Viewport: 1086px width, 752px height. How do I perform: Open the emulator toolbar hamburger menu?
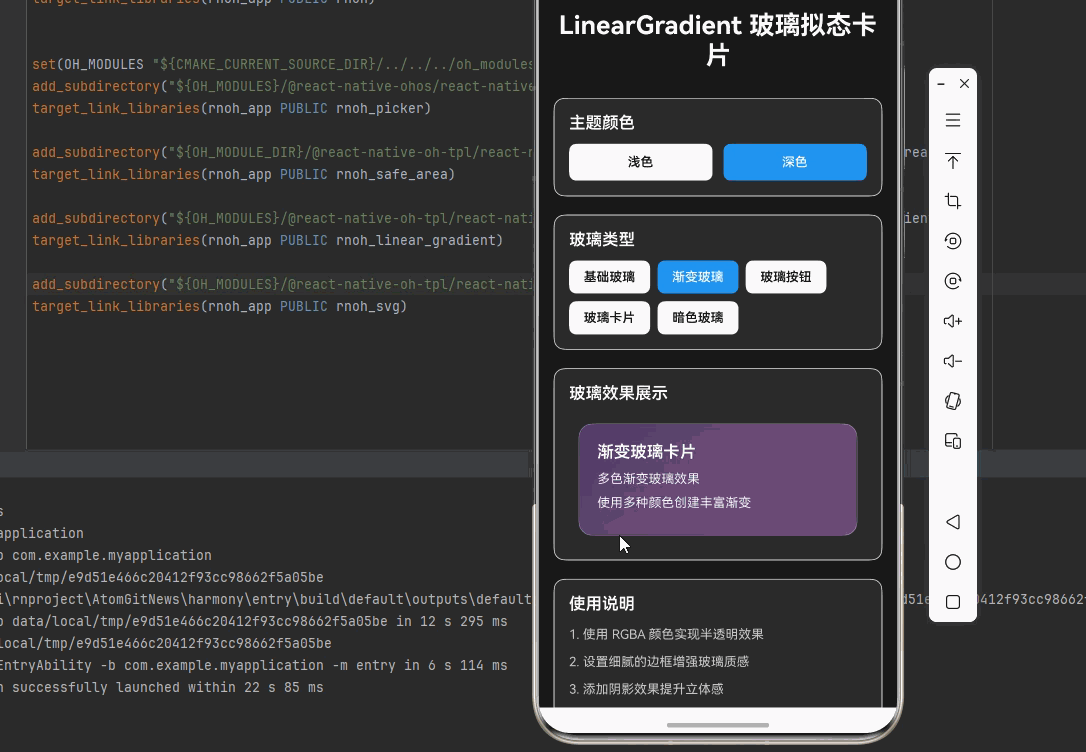(953, 120)
